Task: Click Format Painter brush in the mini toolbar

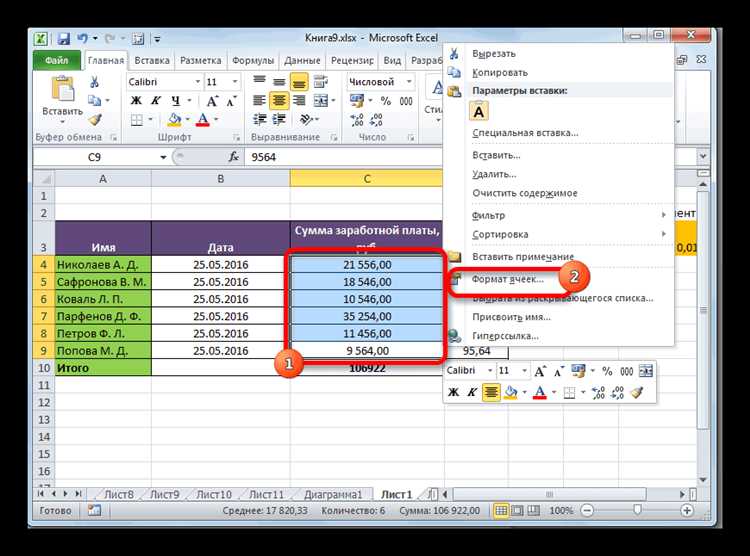Action: click(x=636, y=393)
